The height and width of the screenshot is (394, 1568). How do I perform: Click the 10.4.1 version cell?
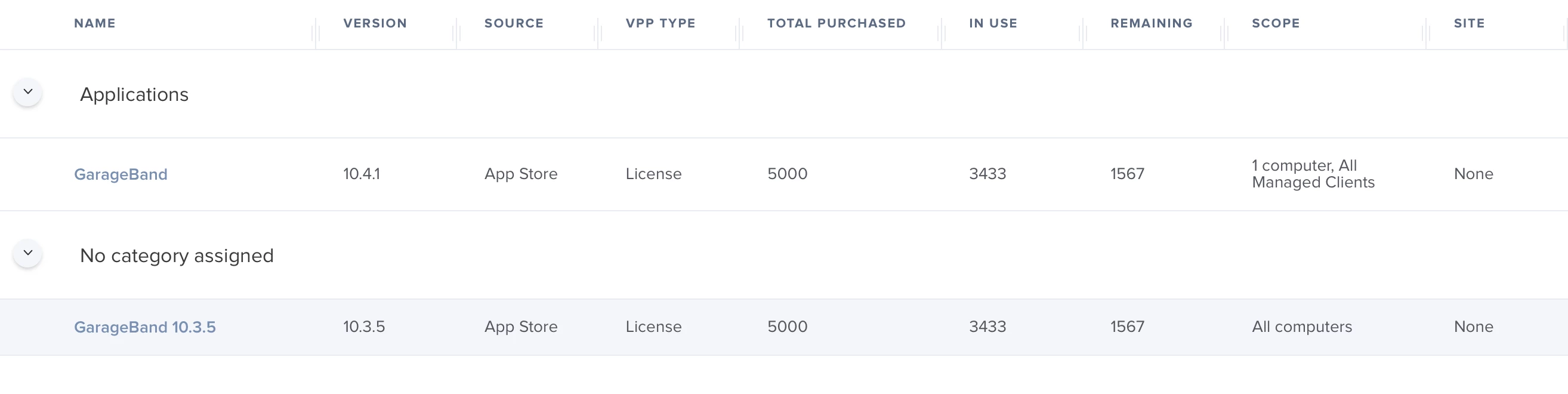[362, 174]
